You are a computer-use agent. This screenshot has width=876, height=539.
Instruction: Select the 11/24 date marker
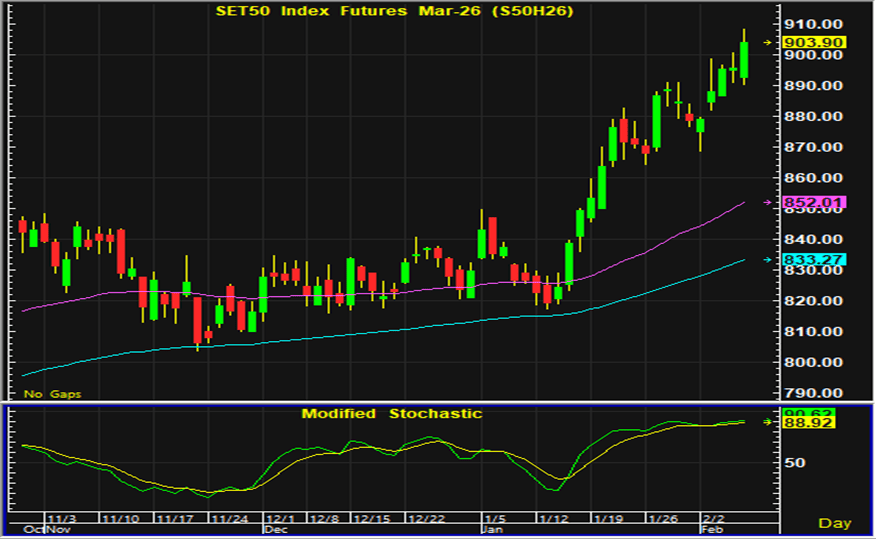tap(229, 519)
